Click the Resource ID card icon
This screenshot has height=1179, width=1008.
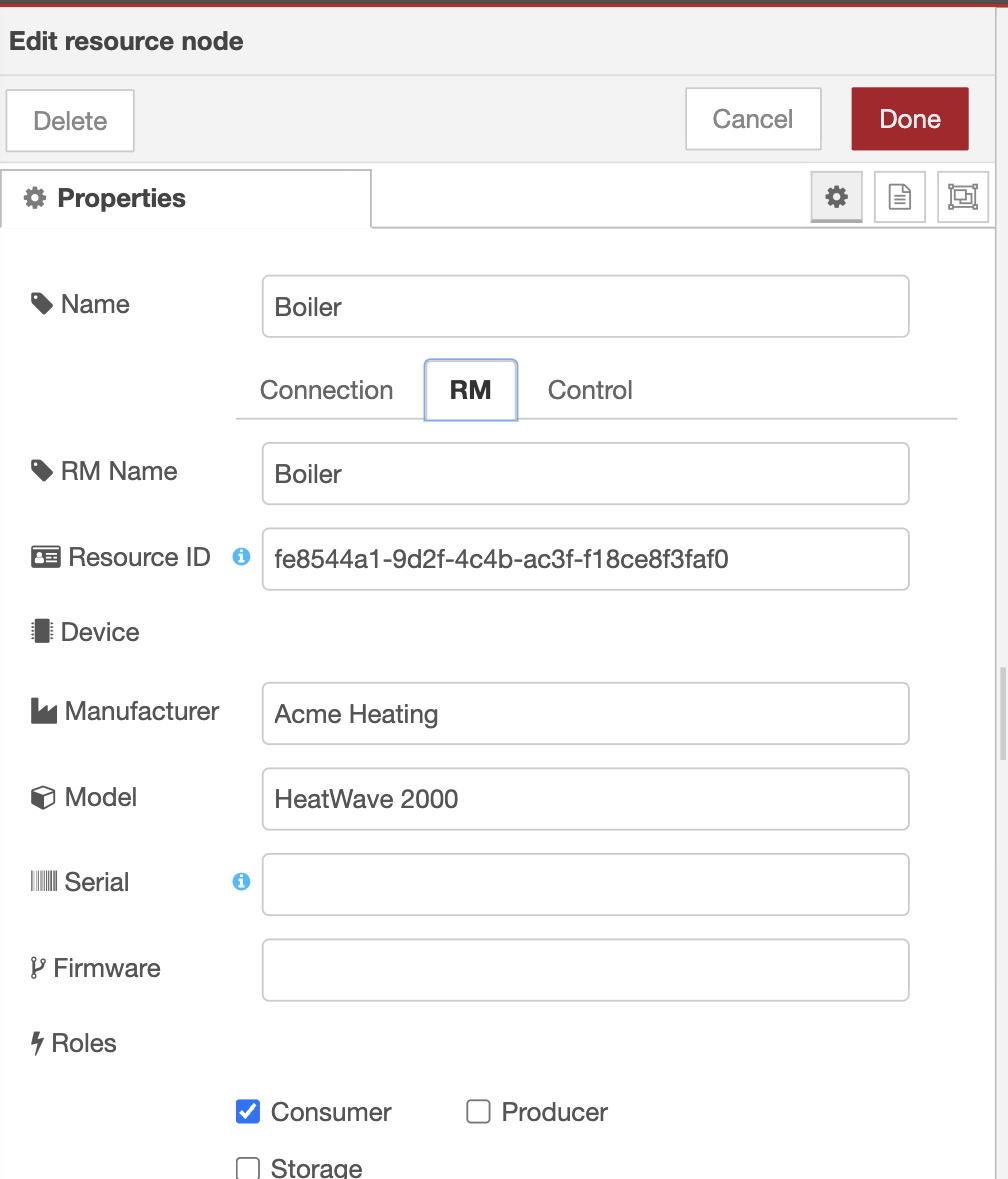pos(45,557)
